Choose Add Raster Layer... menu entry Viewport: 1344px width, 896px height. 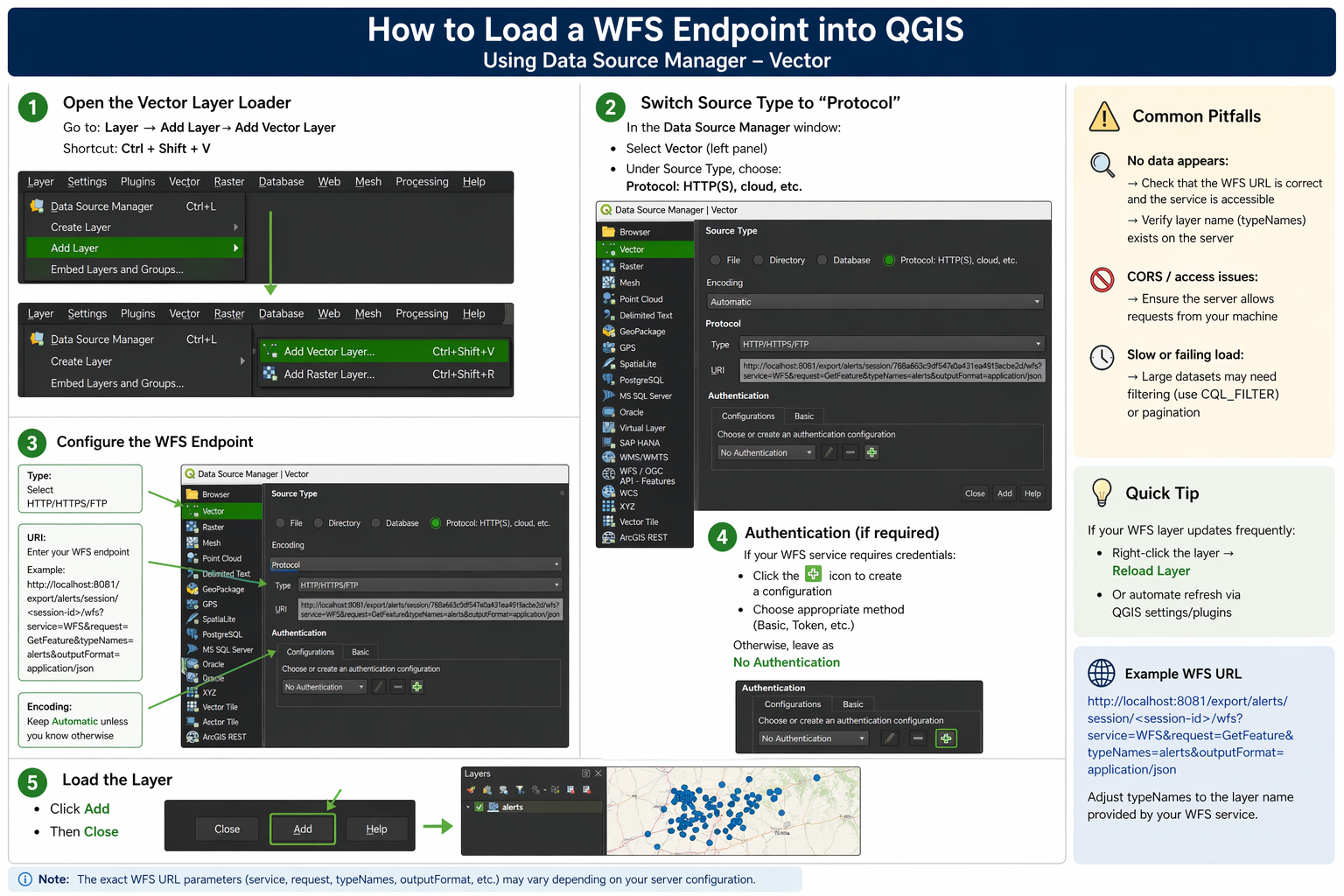[x=382, y=374]
